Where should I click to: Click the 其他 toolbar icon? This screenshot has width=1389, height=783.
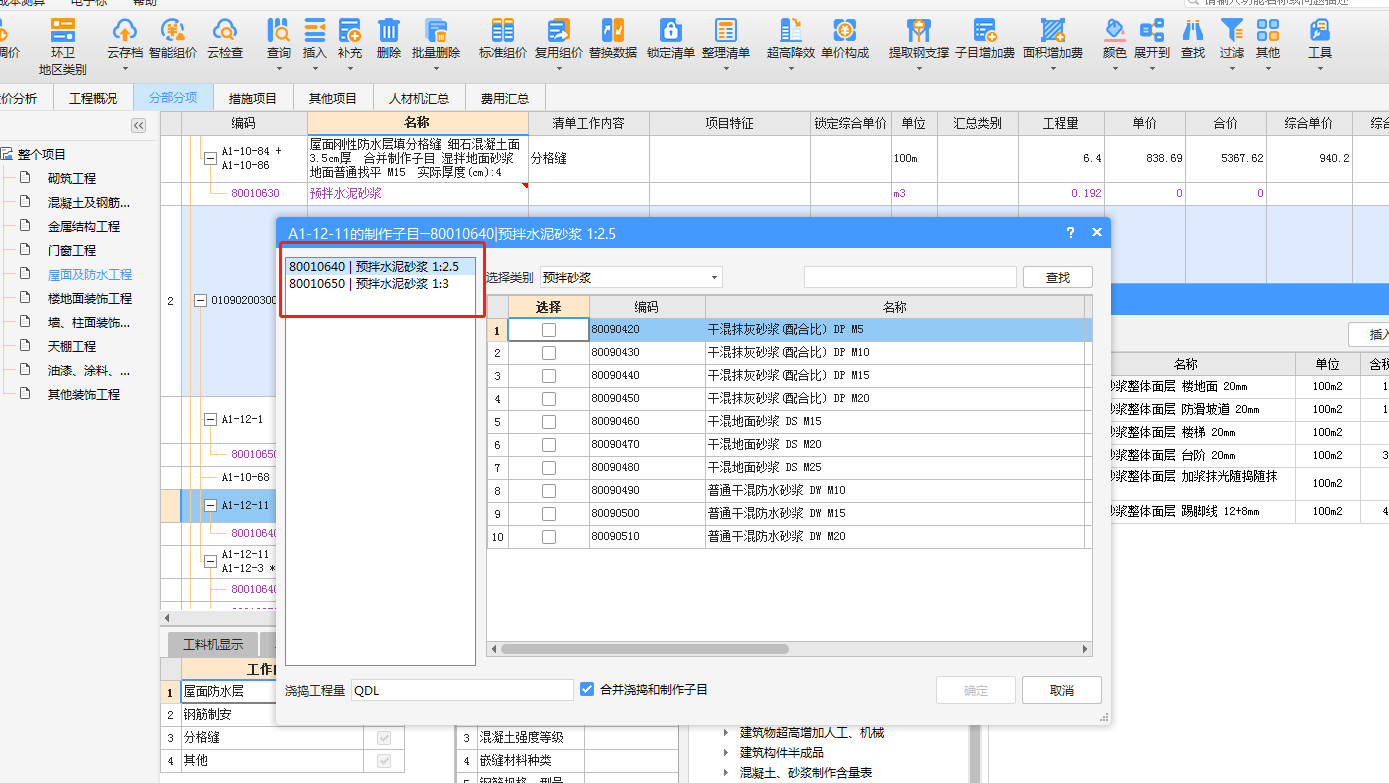(1268, 31)
